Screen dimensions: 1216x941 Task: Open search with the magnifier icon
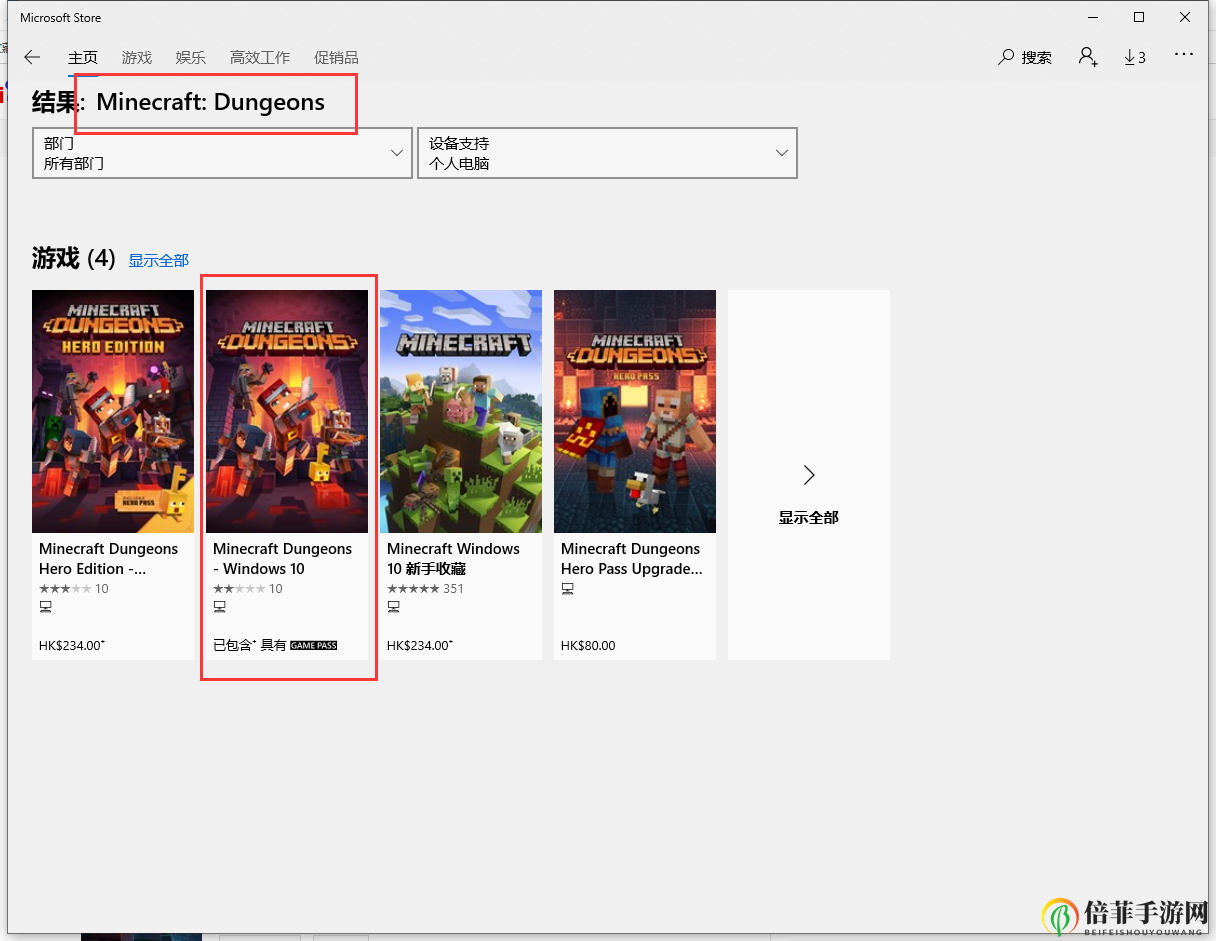point(1006,57)
